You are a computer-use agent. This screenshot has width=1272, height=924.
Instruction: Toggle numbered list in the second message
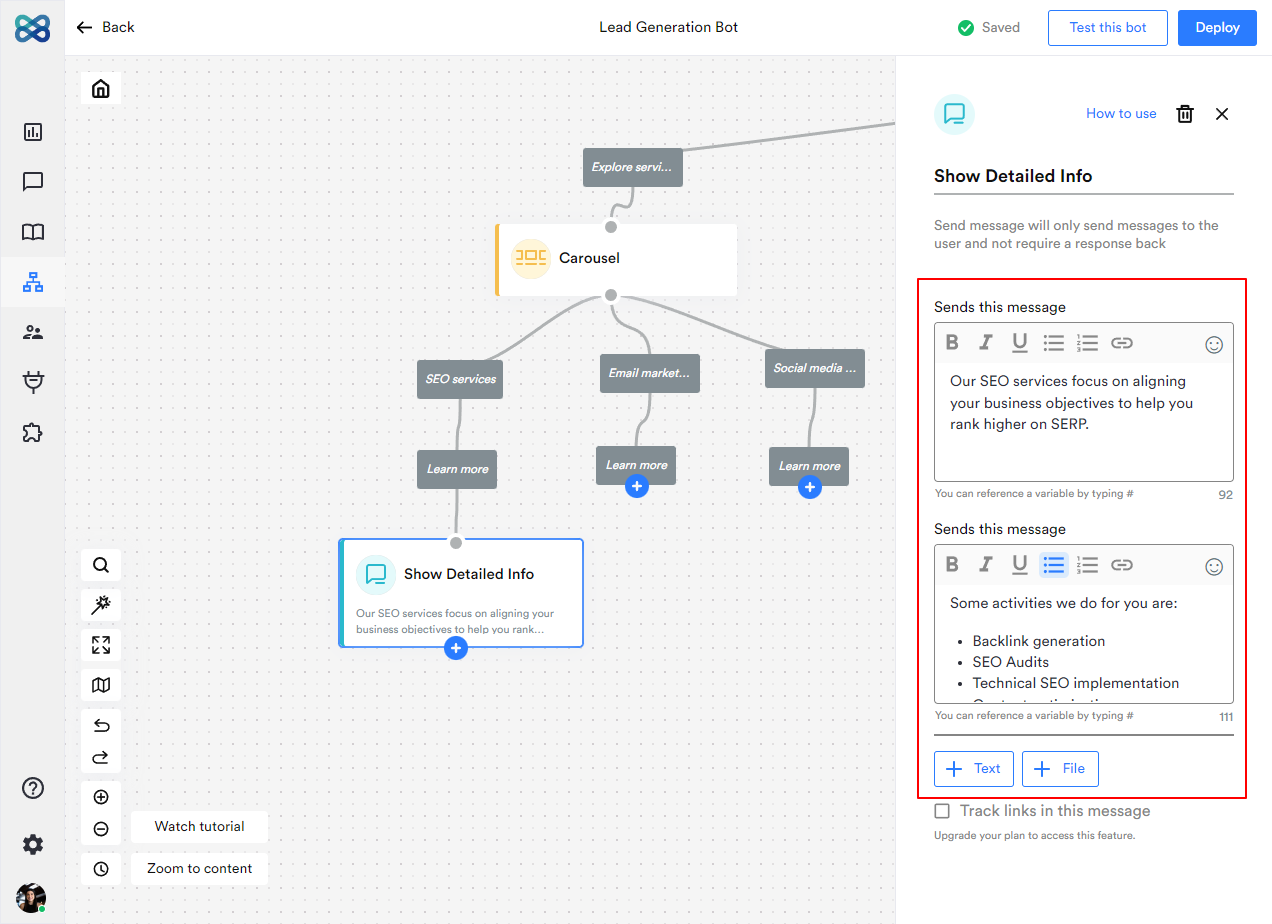pos(1087,564)
